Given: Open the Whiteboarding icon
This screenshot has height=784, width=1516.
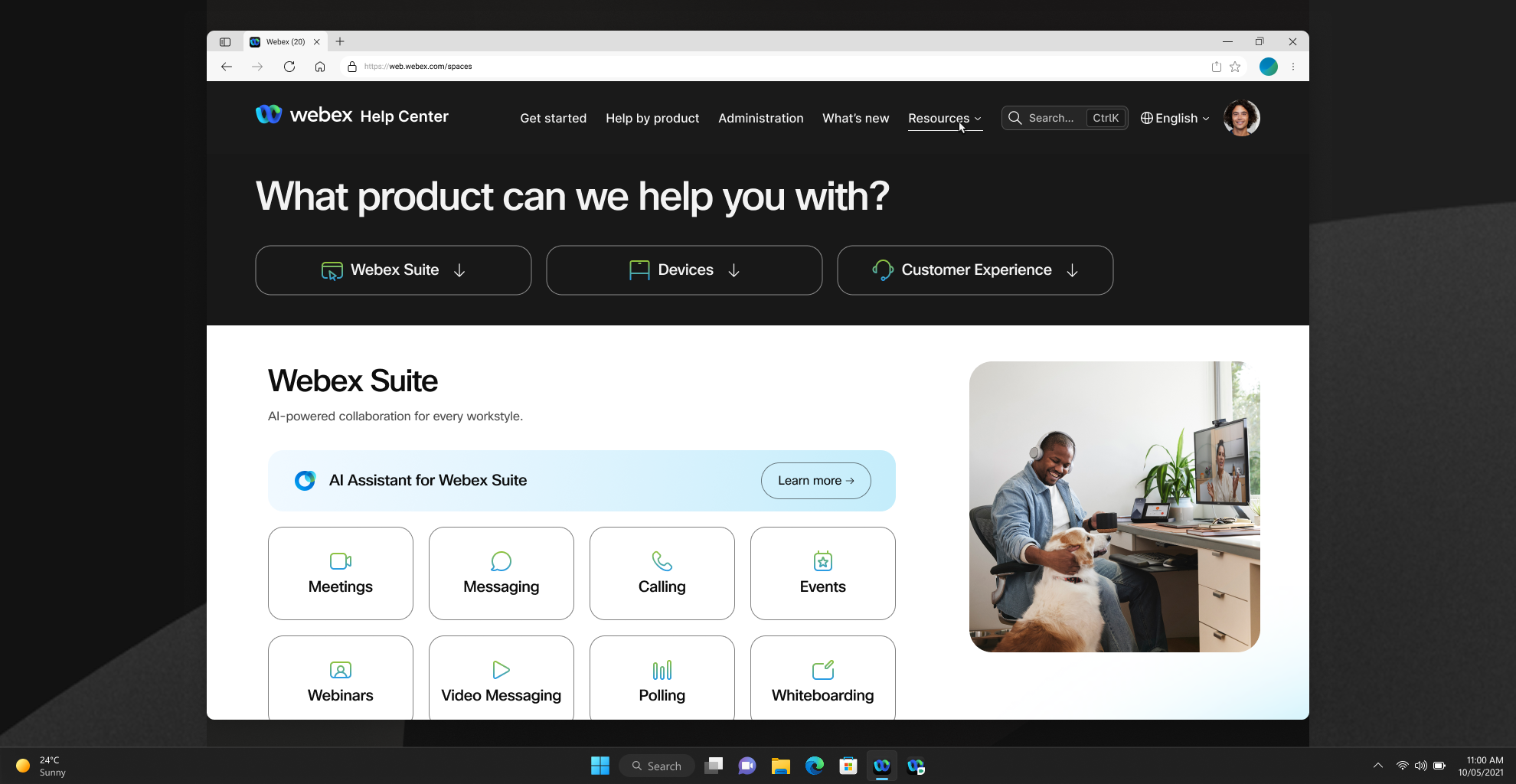Looking at the screenshot, I should [822, 670].
